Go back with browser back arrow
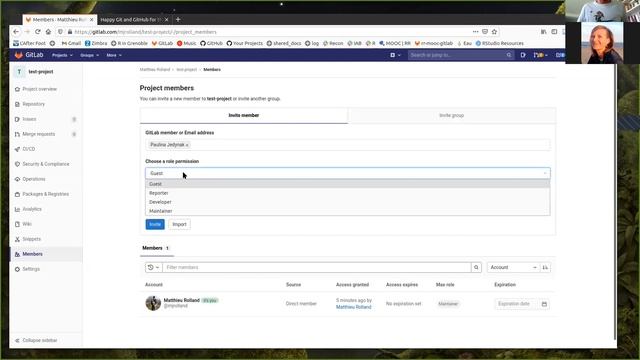This screenshot has width=640, height=360. 16,31
